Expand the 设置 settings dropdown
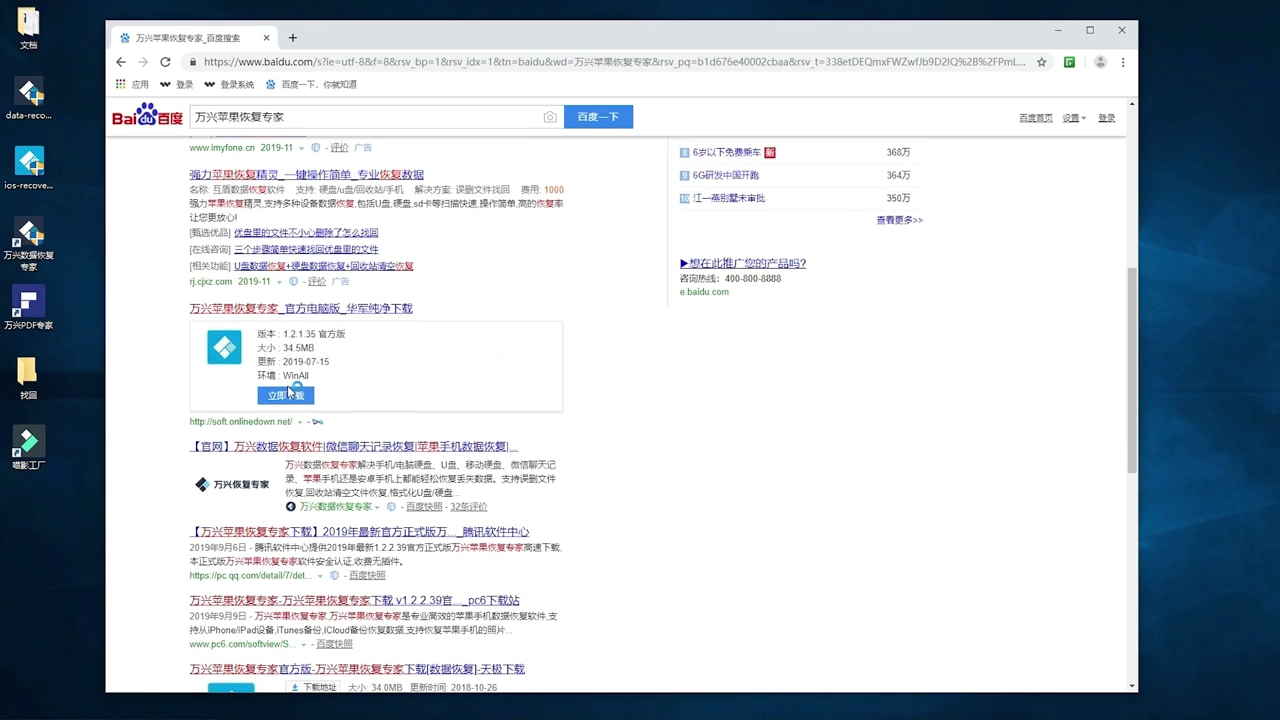 (x=1071, y=117)
